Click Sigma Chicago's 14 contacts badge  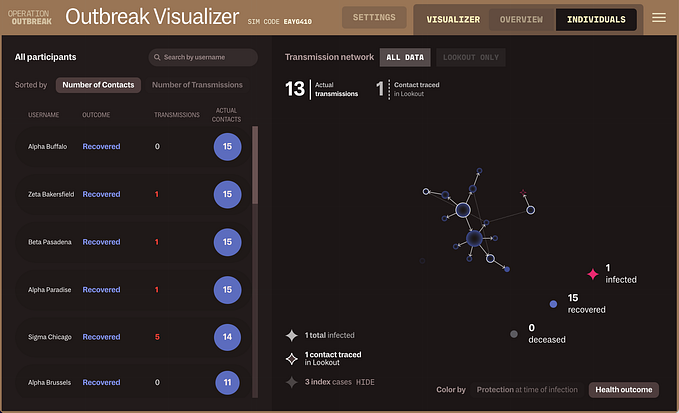point(227,337)
